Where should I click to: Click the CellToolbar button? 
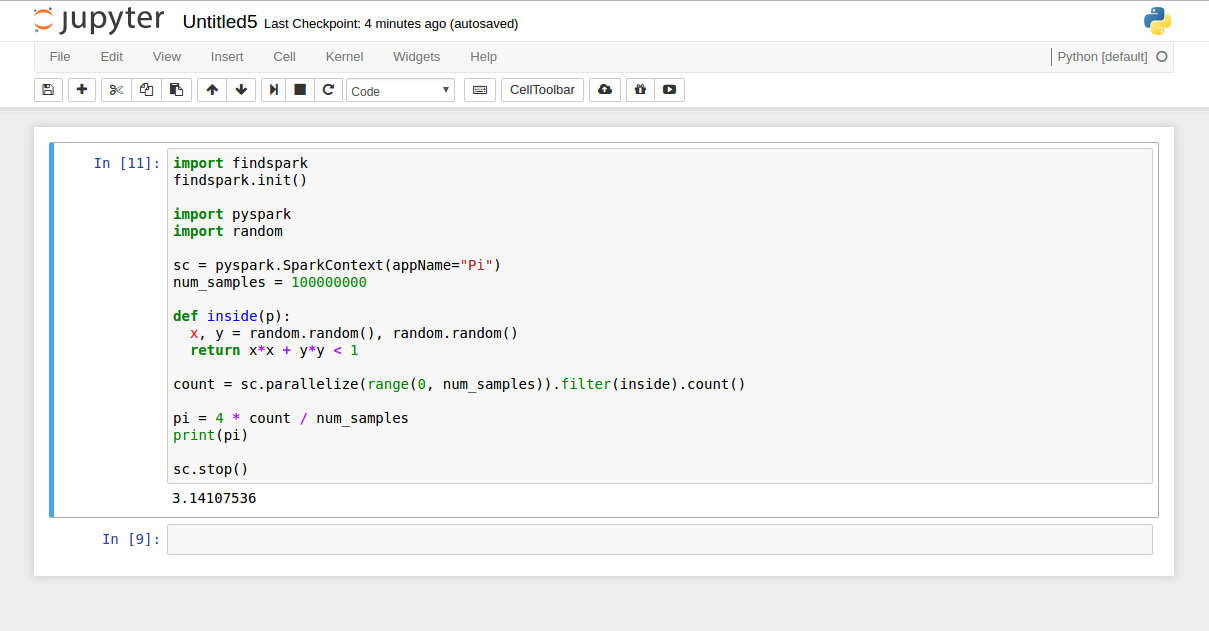coord(542,89)
